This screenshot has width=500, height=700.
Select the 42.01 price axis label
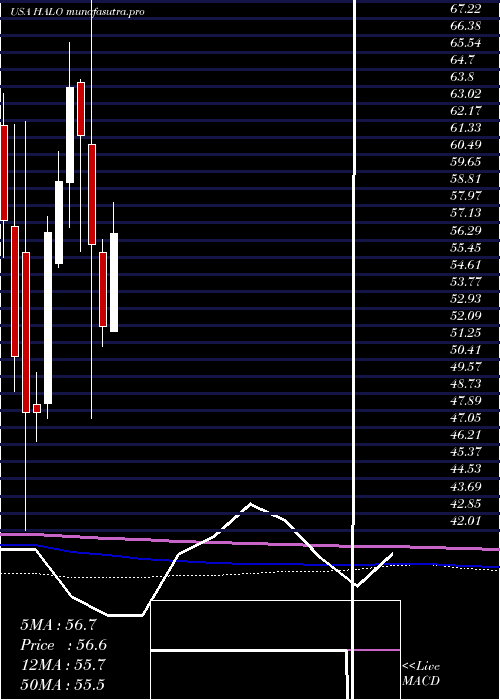click(465, 520)
